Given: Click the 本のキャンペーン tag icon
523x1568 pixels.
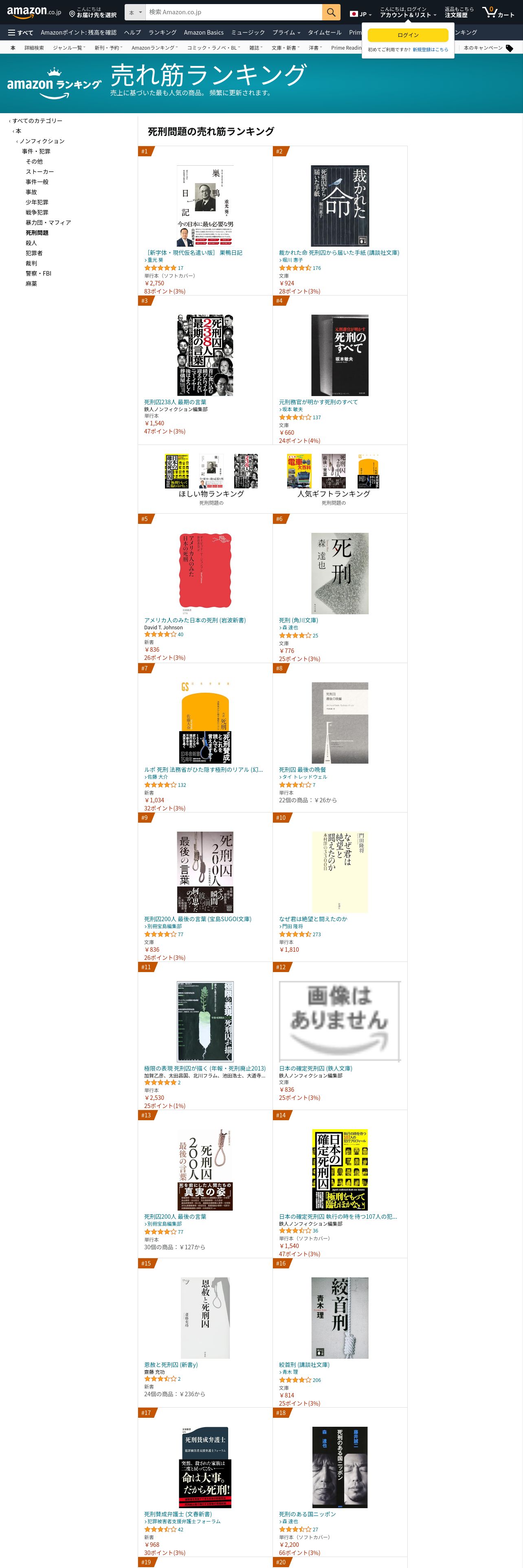Looking at the screenshot, I should [x=509, y=48].
